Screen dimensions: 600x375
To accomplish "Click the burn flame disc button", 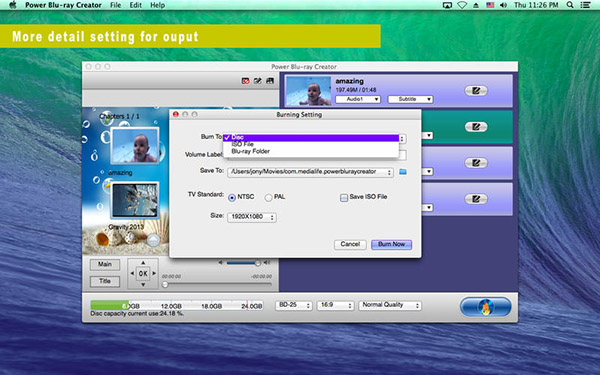I will 485,307.
